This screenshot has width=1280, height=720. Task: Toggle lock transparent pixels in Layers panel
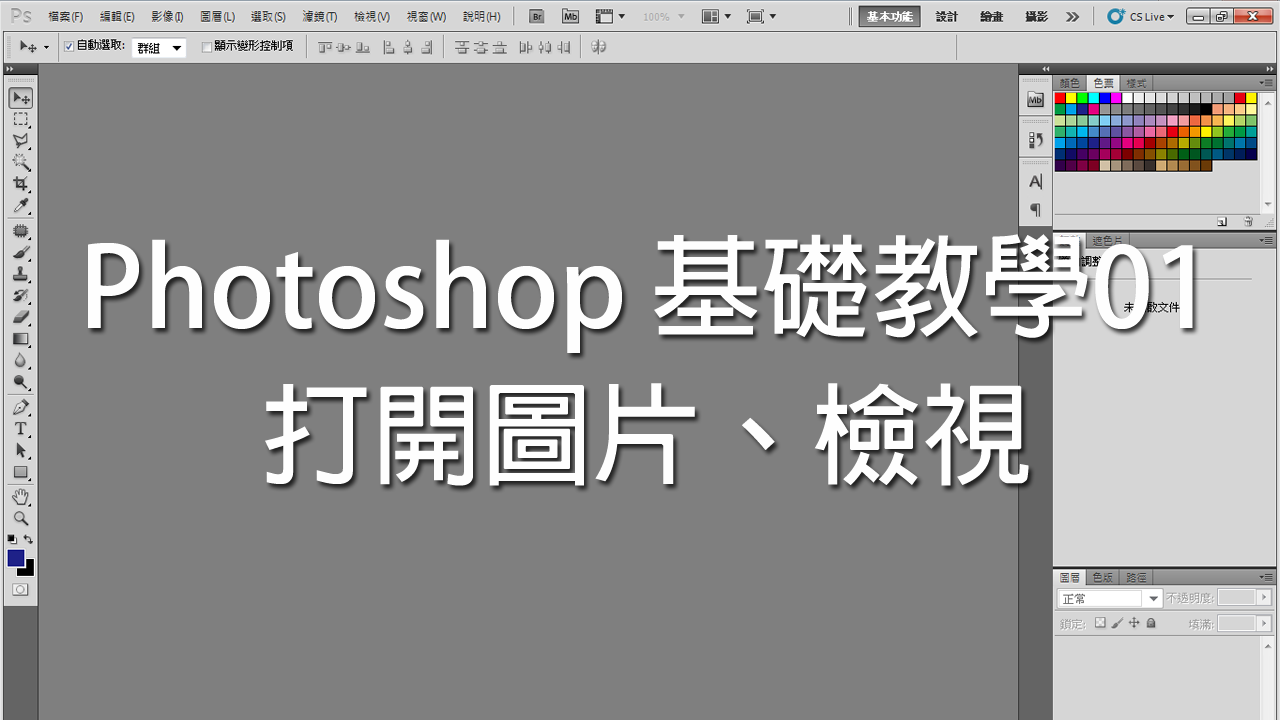[1100, 623]
